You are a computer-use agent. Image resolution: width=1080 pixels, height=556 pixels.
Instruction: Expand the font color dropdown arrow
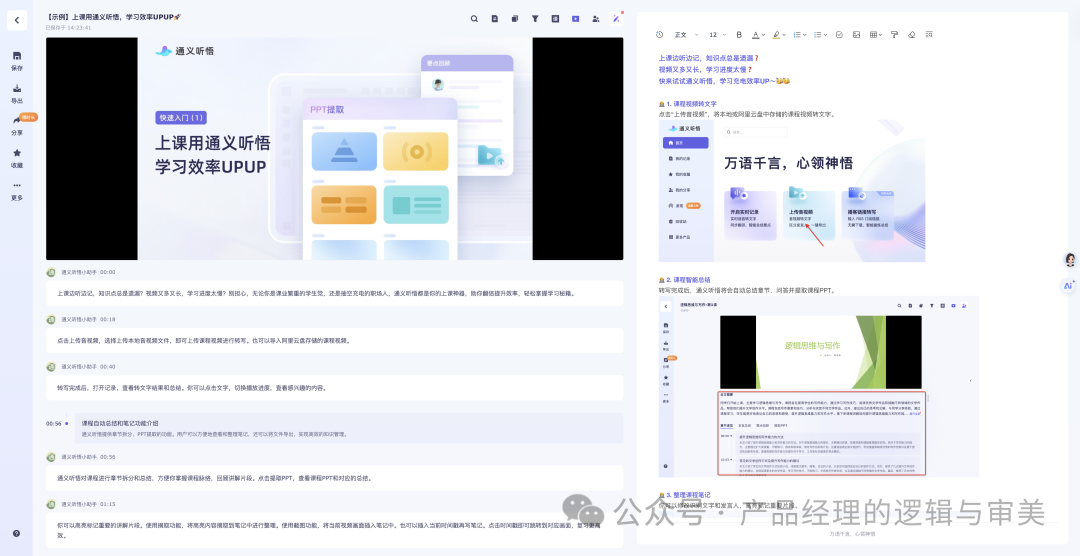(x=764, y=34)
